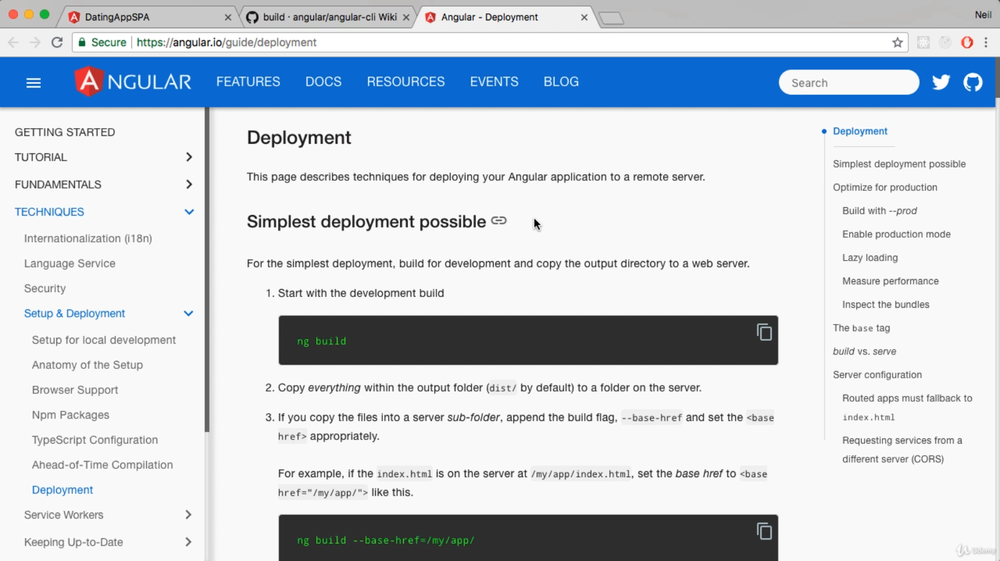Jump to build vs. serve section

click(x=864, y=351)
